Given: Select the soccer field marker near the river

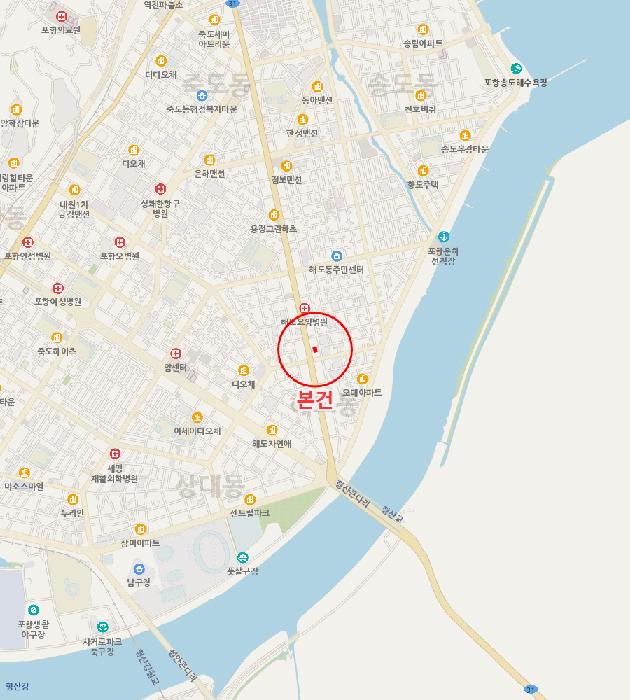Looking at the screenshot, I should (103, 627).
